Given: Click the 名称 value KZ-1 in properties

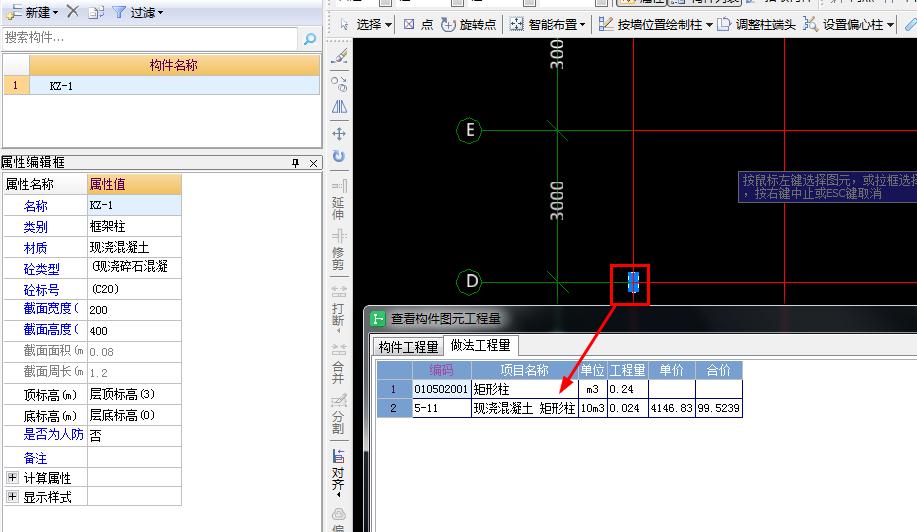Looking at the screenshot, I should pyautogui.click(x=134, y=205).
